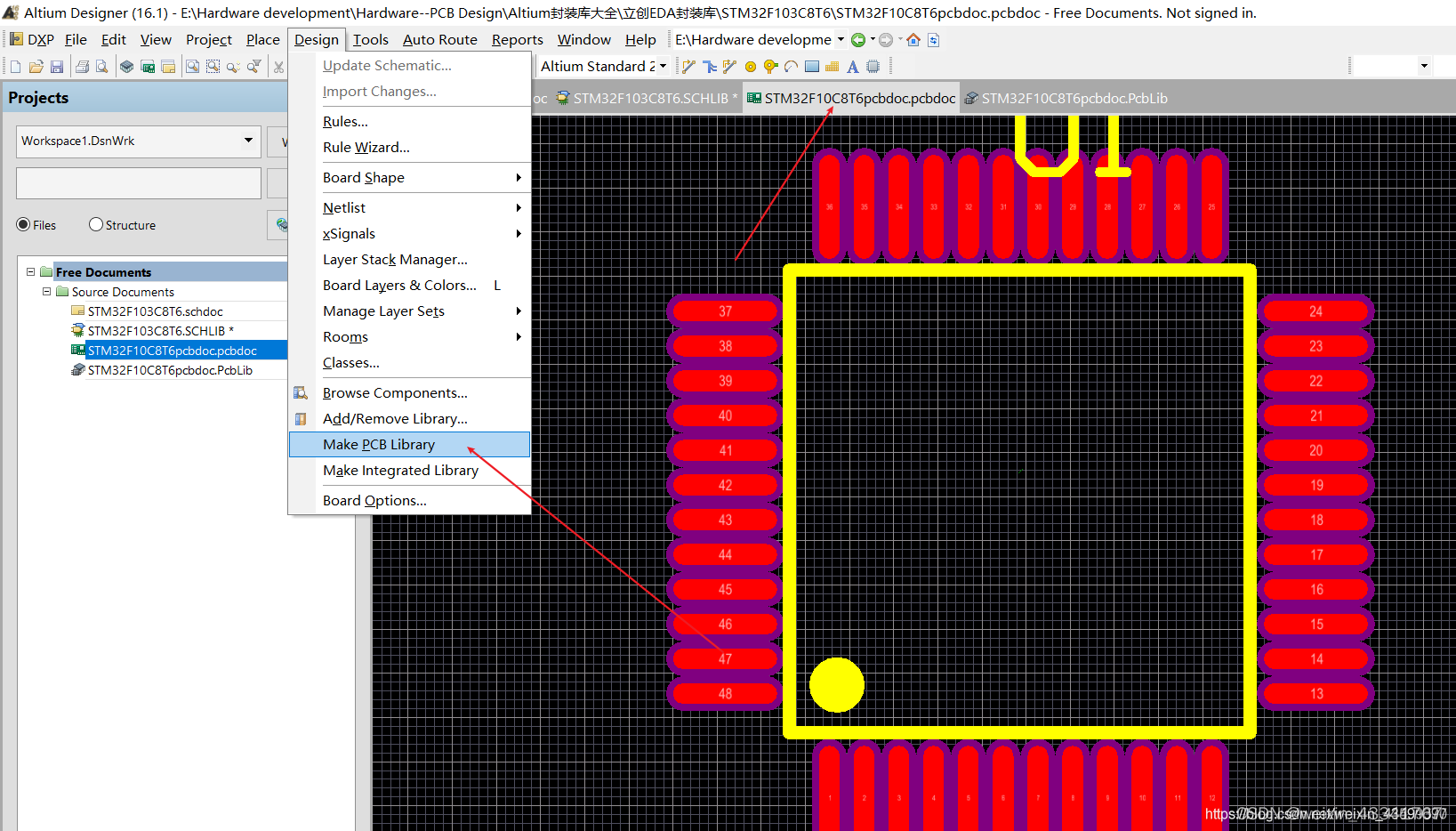The height and width of the screenshot is (831, 1456).
Task: Select the Multi-route connections tool icon
Action: [710, 67]
